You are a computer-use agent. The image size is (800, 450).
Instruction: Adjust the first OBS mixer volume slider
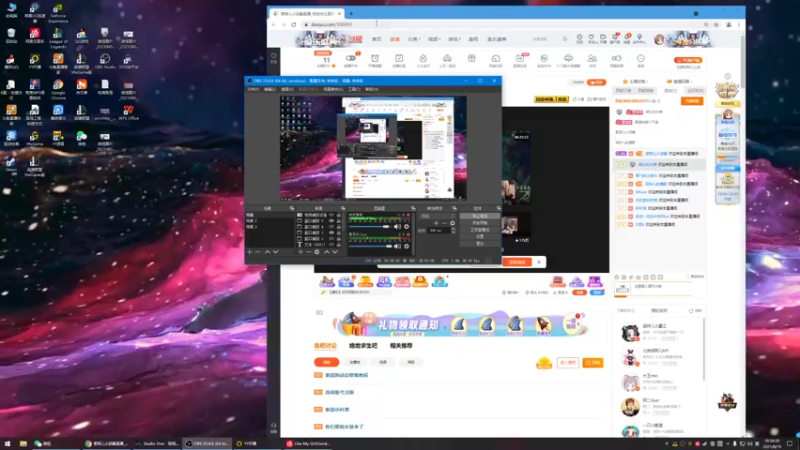[x=370, y=227]
